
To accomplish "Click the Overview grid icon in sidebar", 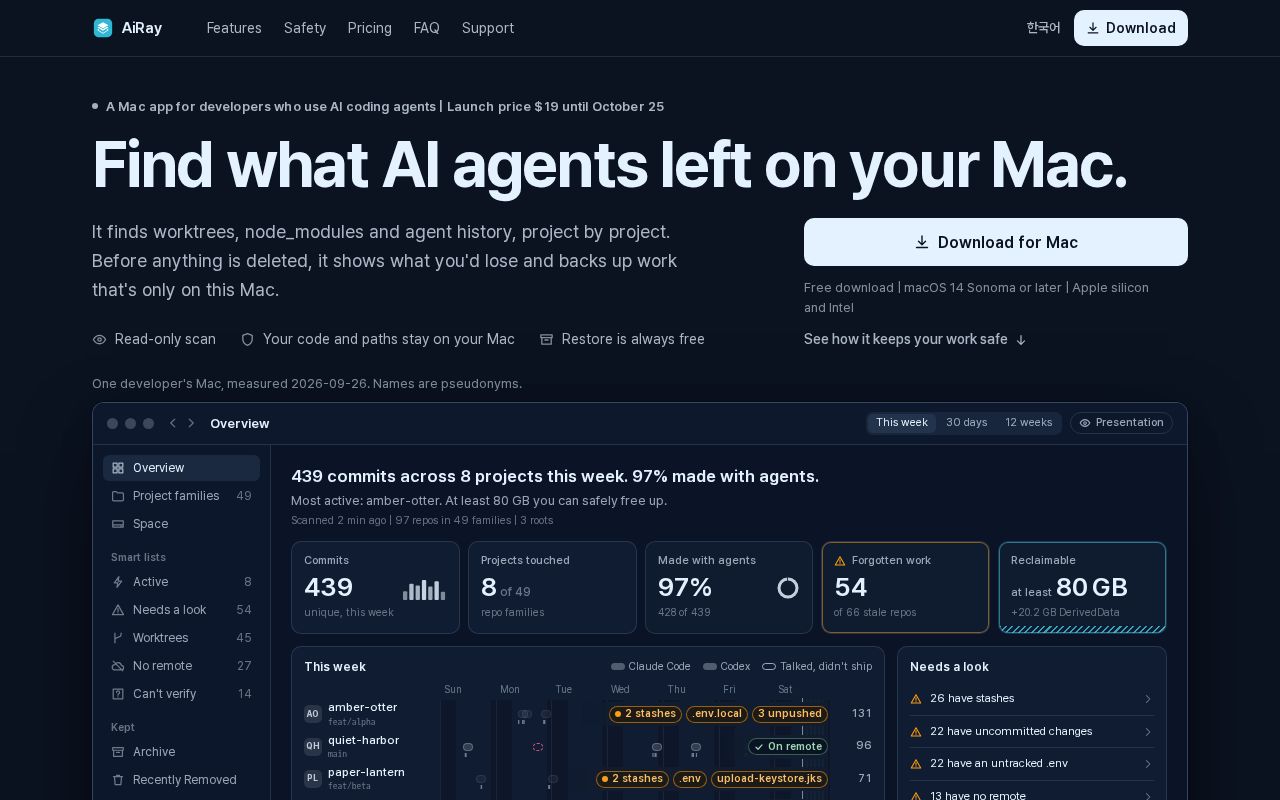I will click(x=118, y=468).
